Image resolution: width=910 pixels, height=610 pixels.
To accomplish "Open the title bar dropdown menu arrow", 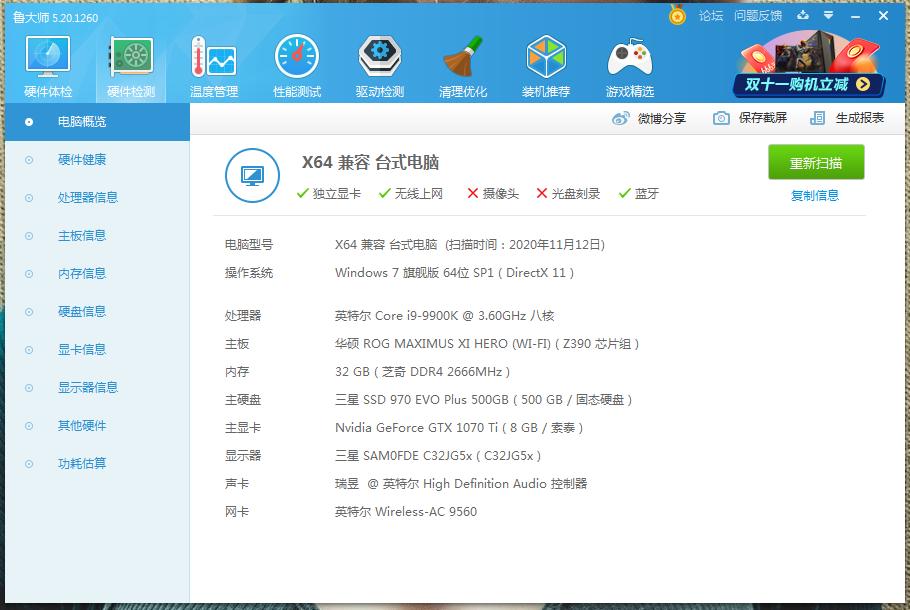I will pyautogui.click(x=829, y=15).
